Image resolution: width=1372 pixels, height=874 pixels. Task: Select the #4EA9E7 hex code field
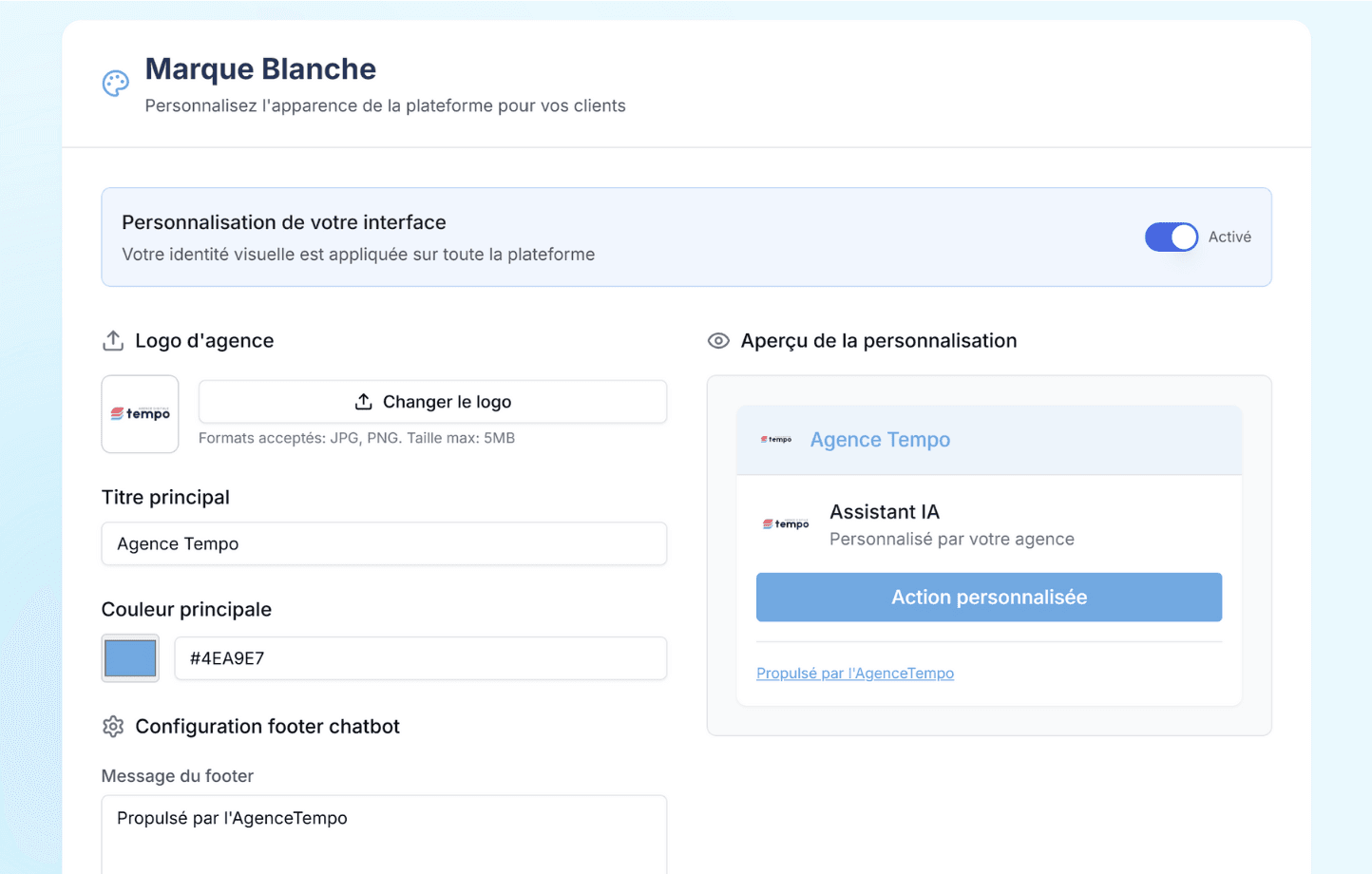point(420,657)
